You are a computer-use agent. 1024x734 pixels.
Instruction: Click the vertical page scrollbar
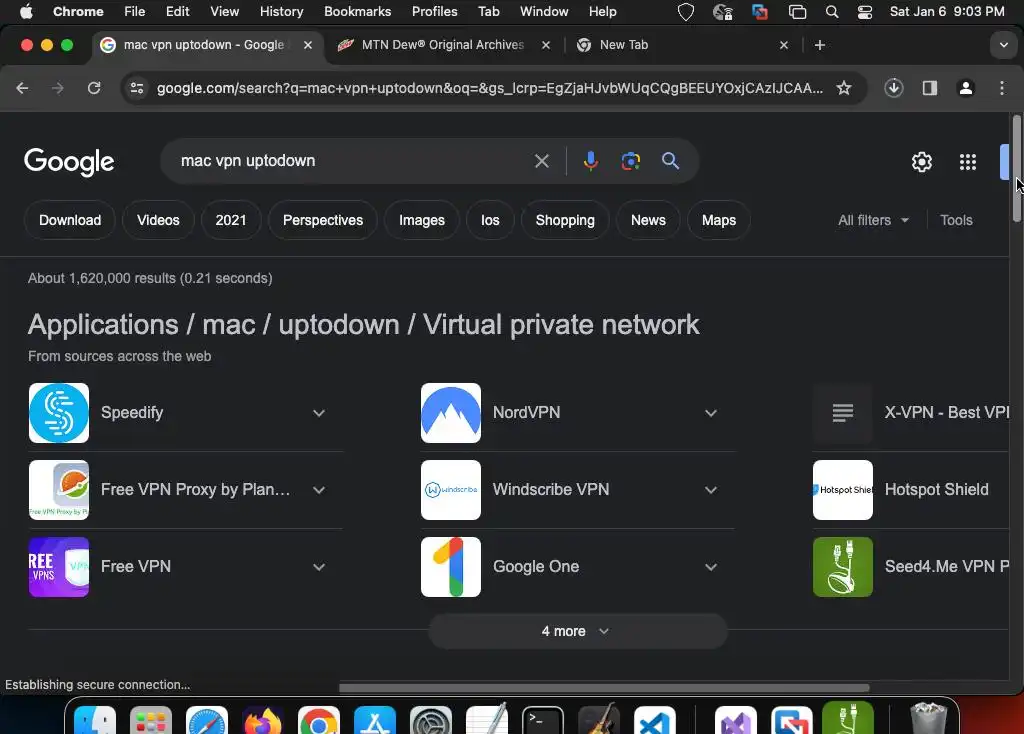[x=1016, y=170]
